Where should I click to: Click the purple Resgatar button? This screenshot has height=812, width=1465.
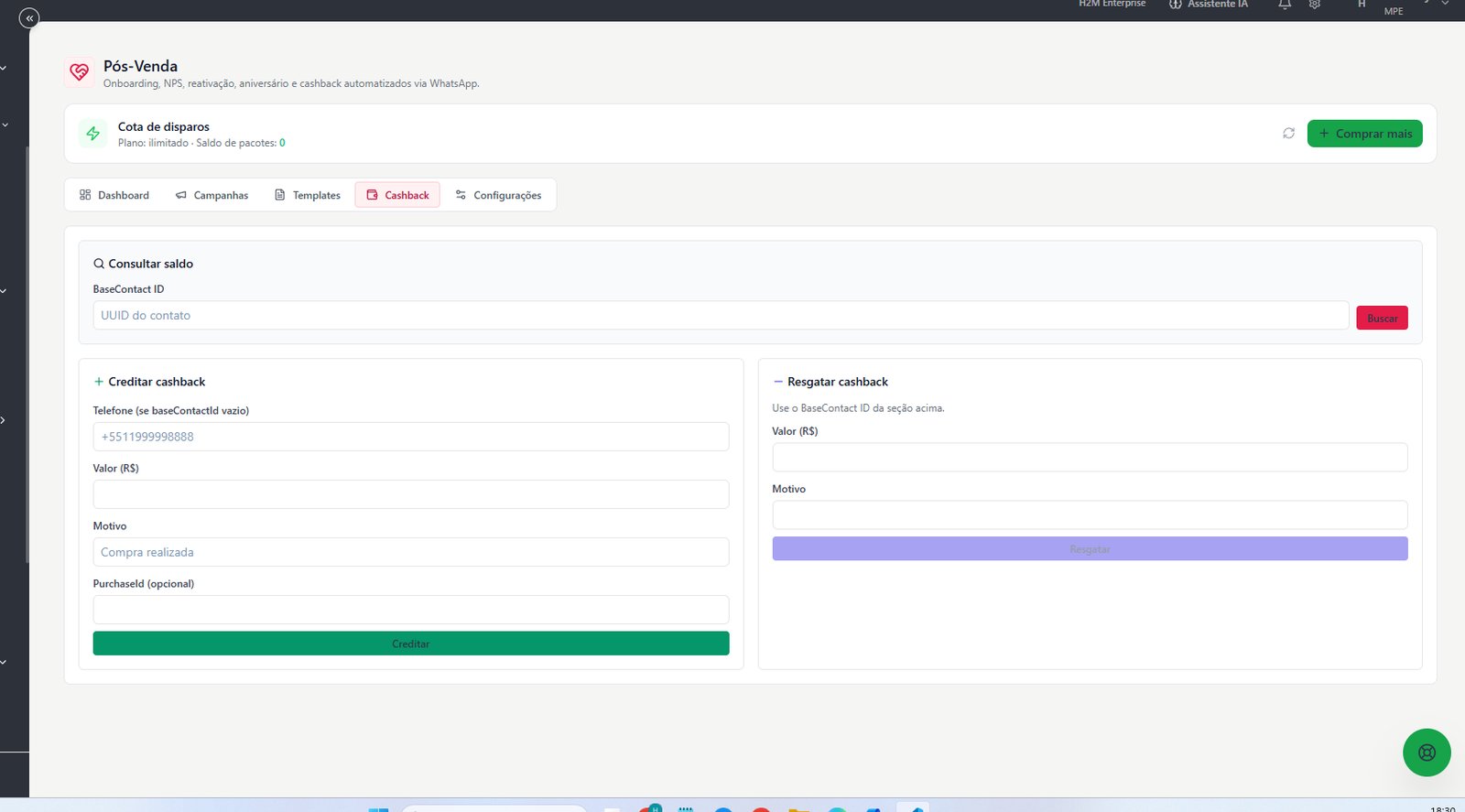coord(1090,549)
